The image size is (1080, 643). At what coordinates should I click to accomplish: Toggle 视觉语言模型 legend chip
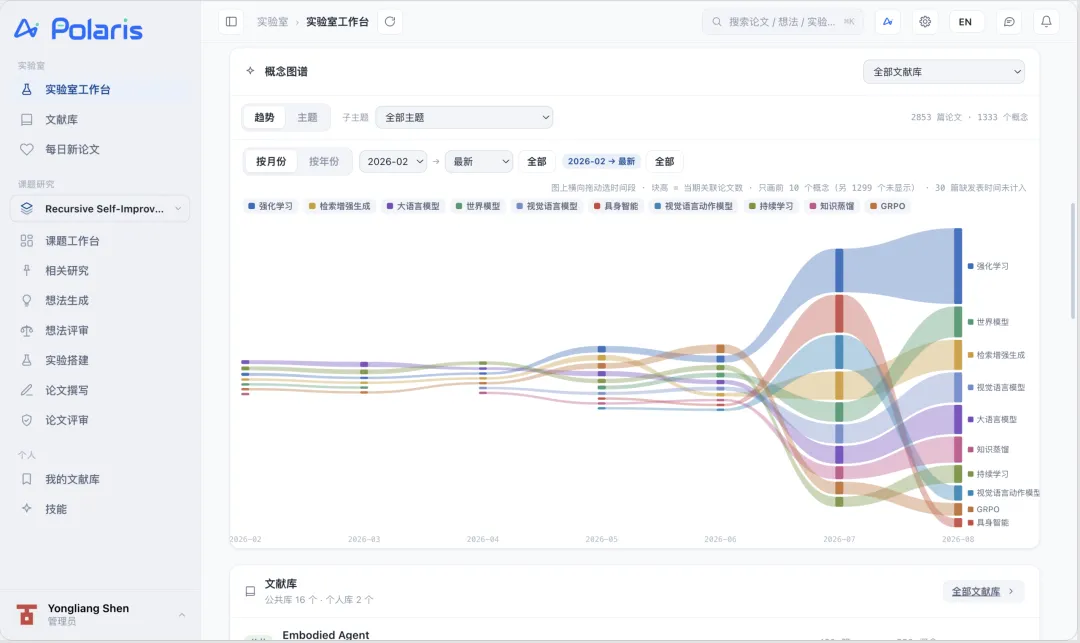click(548, 206)
